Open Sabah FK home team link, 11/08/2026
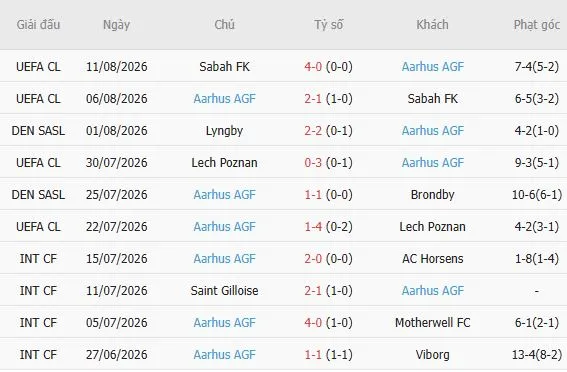The image size is (567, 372). pos(224,67)
